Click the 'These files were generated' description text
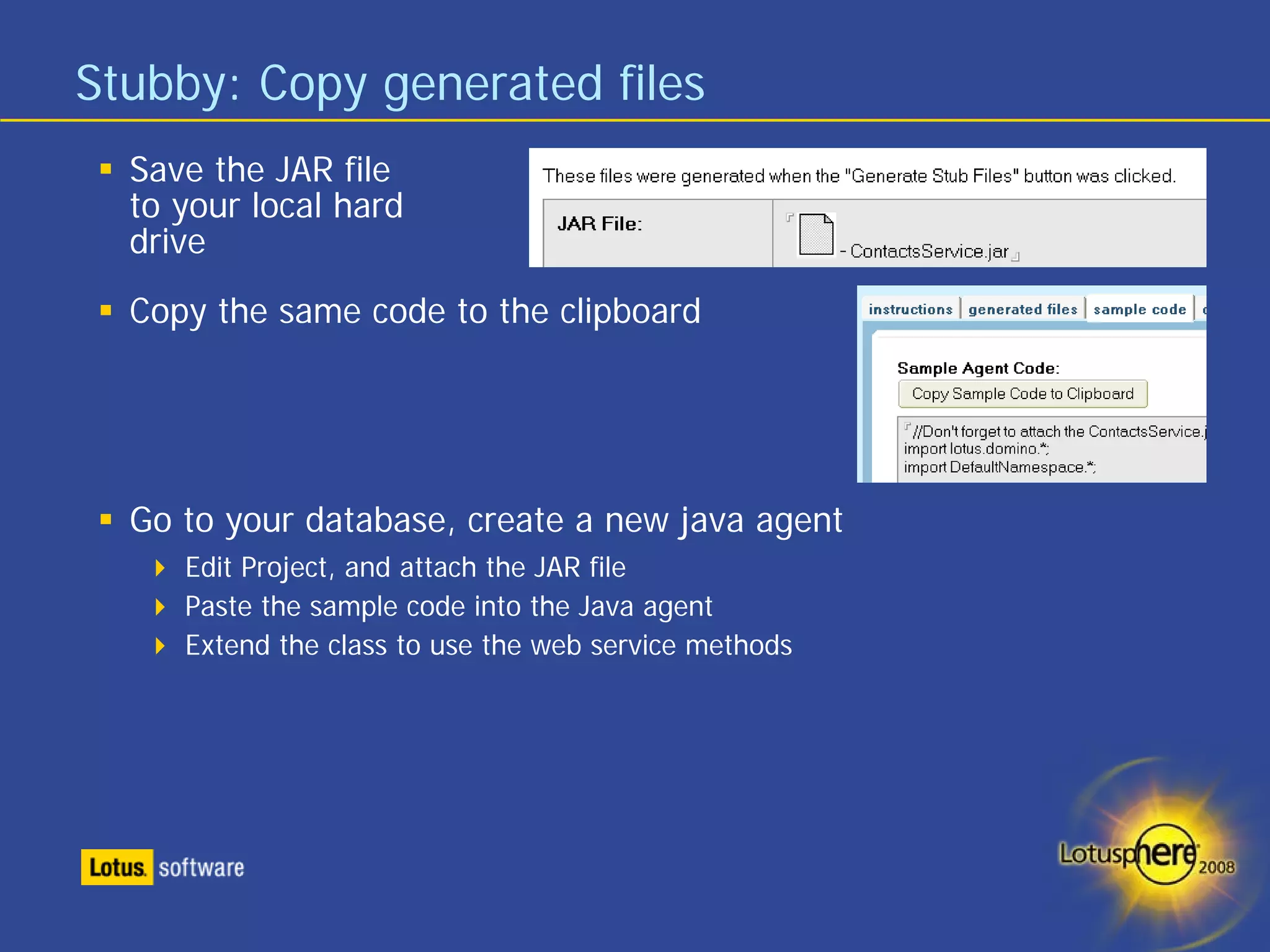1270x952 pixels. 859,176
